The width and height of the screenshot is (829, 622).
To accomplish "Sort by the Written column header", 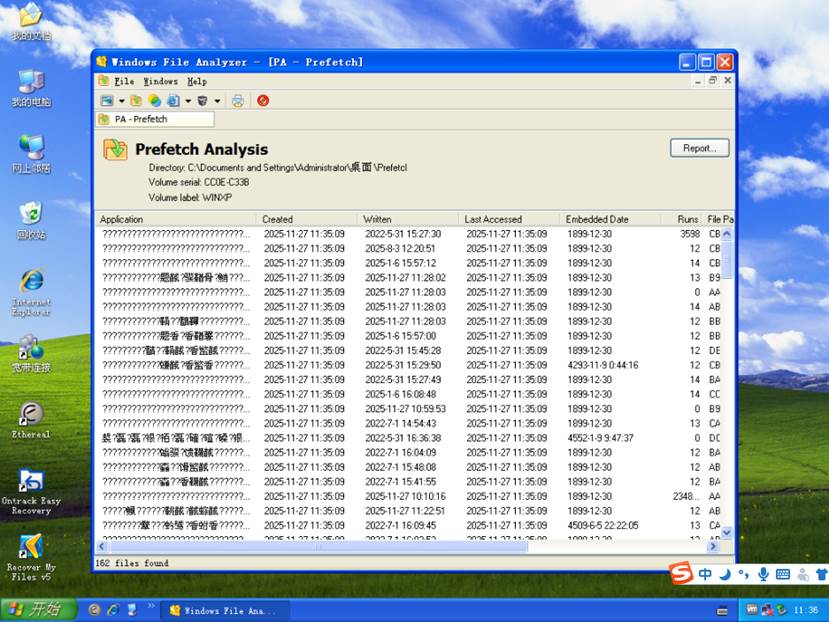I will click(x=409, y=219).
